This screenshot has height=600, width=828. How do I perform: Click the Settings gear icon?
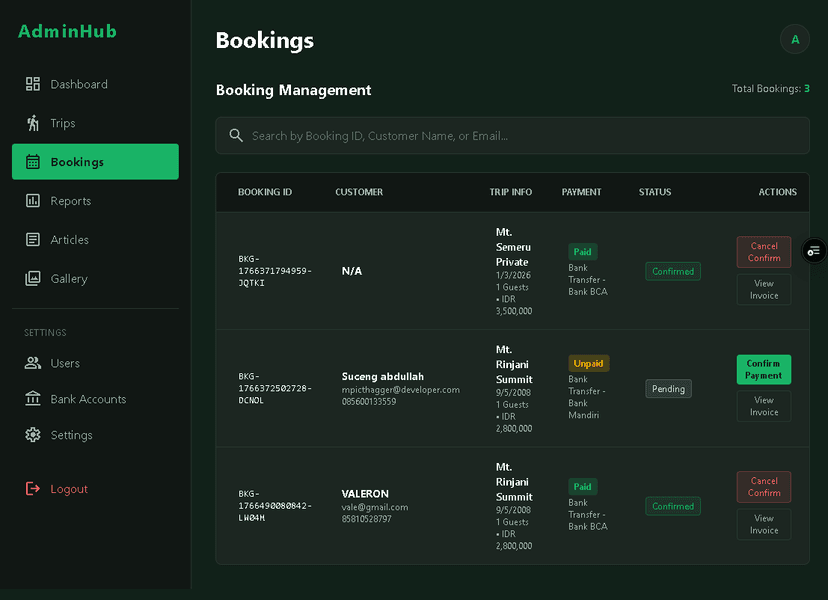coord(33,435)
